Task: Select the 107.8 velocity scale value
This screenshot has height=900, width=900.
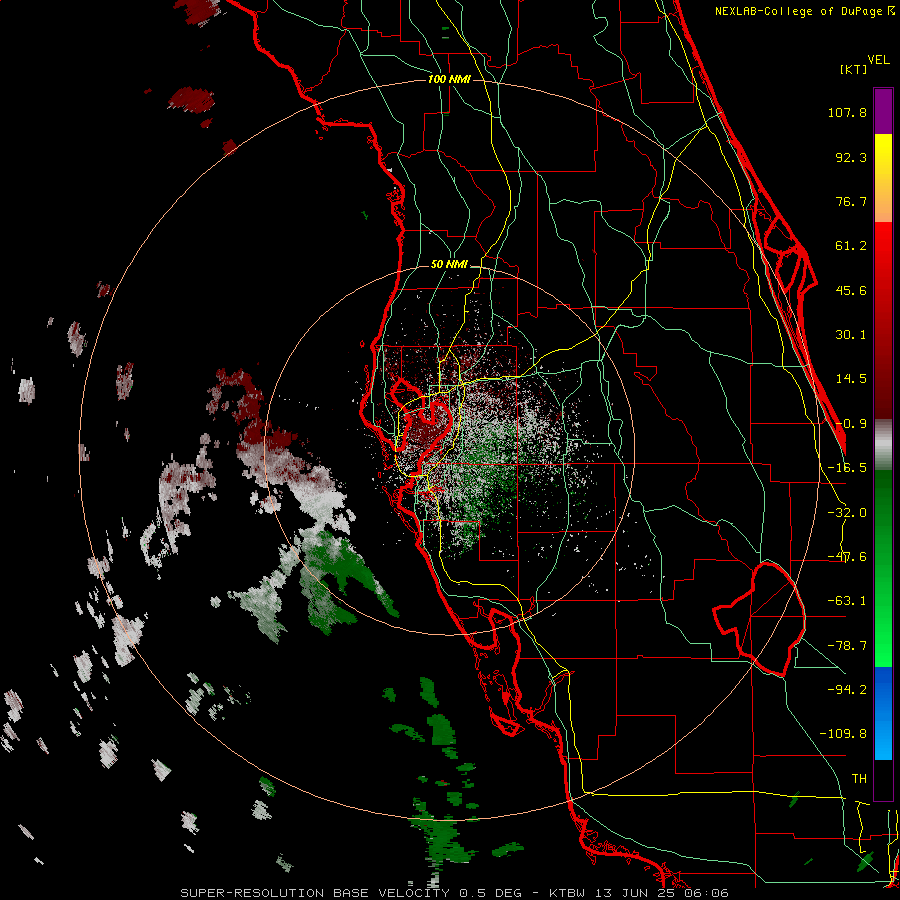Action: [847, 112]
